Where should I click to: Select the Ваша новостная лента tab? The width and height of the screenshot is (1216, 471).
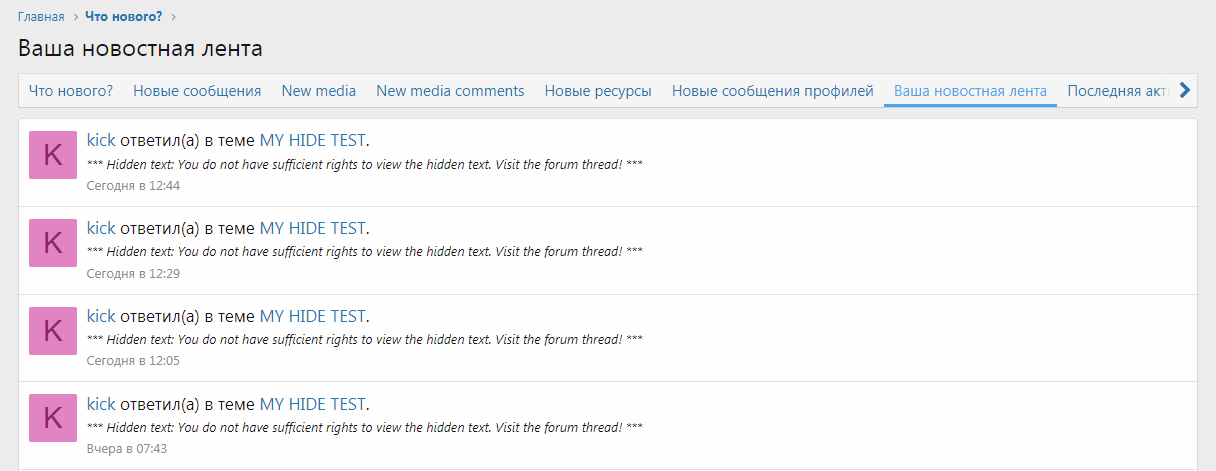(970, 91)
